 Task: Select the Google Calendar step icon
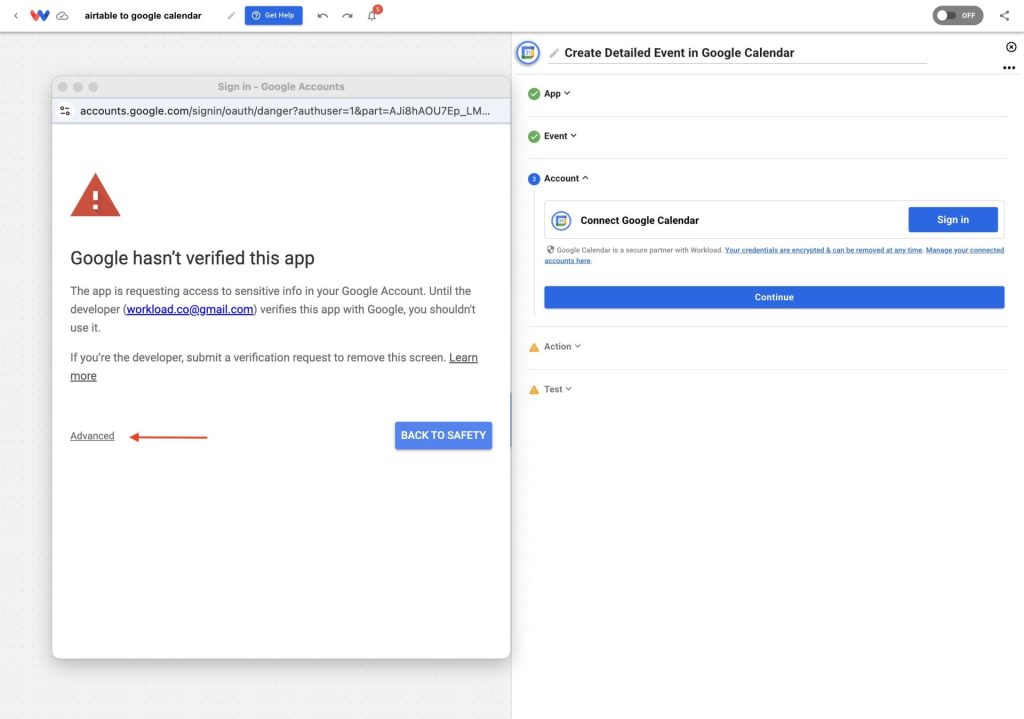coord(528,53)
